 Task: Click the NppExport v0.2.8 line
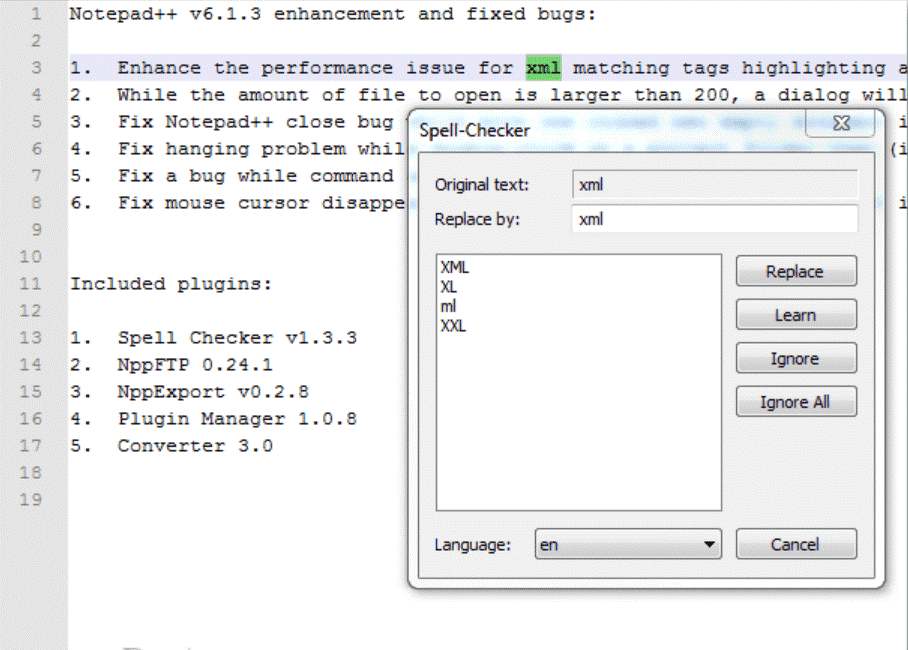pyautogui.click(x=189, y=392)
